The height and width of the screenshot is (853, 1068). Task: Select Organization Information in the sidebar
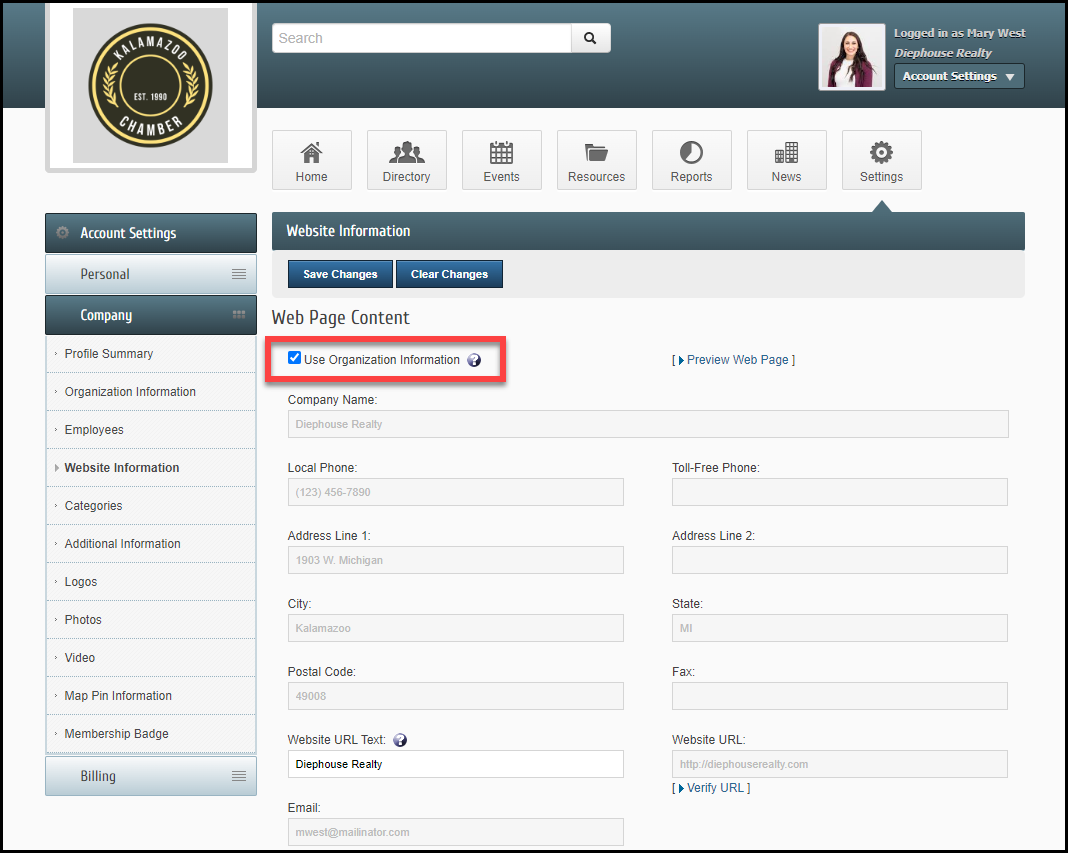(x=130, y=392)
